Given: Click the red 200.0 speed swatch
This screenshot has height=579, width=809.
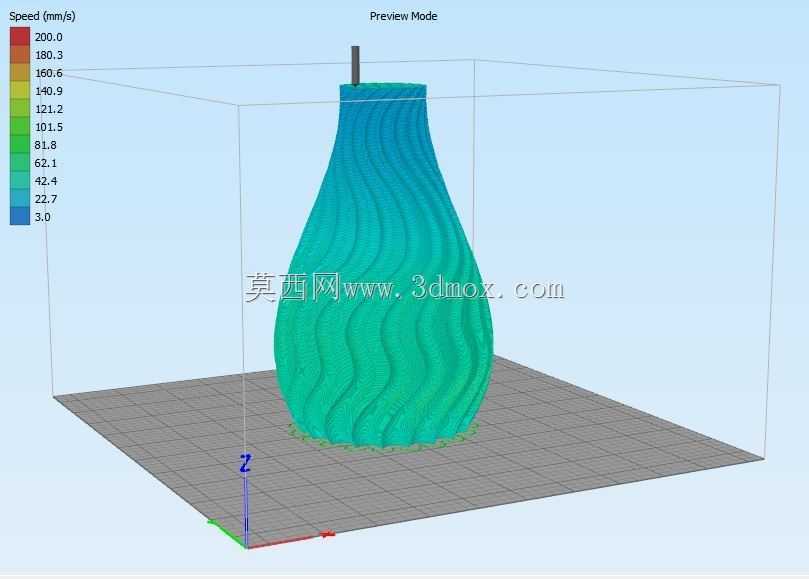Looking at the screenshot, I should click(x=20, y=37).
